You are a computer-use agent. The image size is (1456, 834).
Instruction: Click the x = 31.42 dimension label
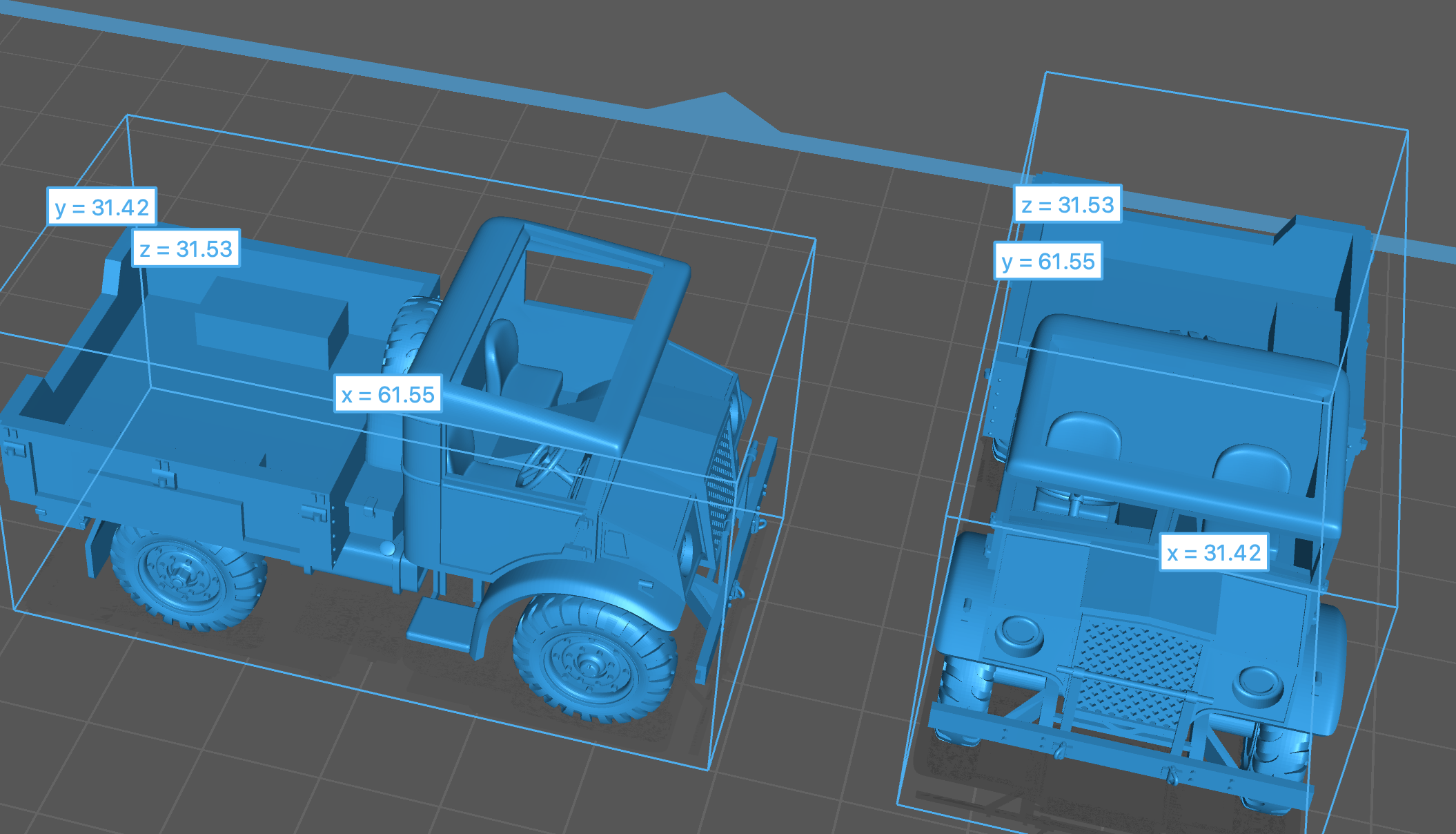click(x=1213, y=552)
